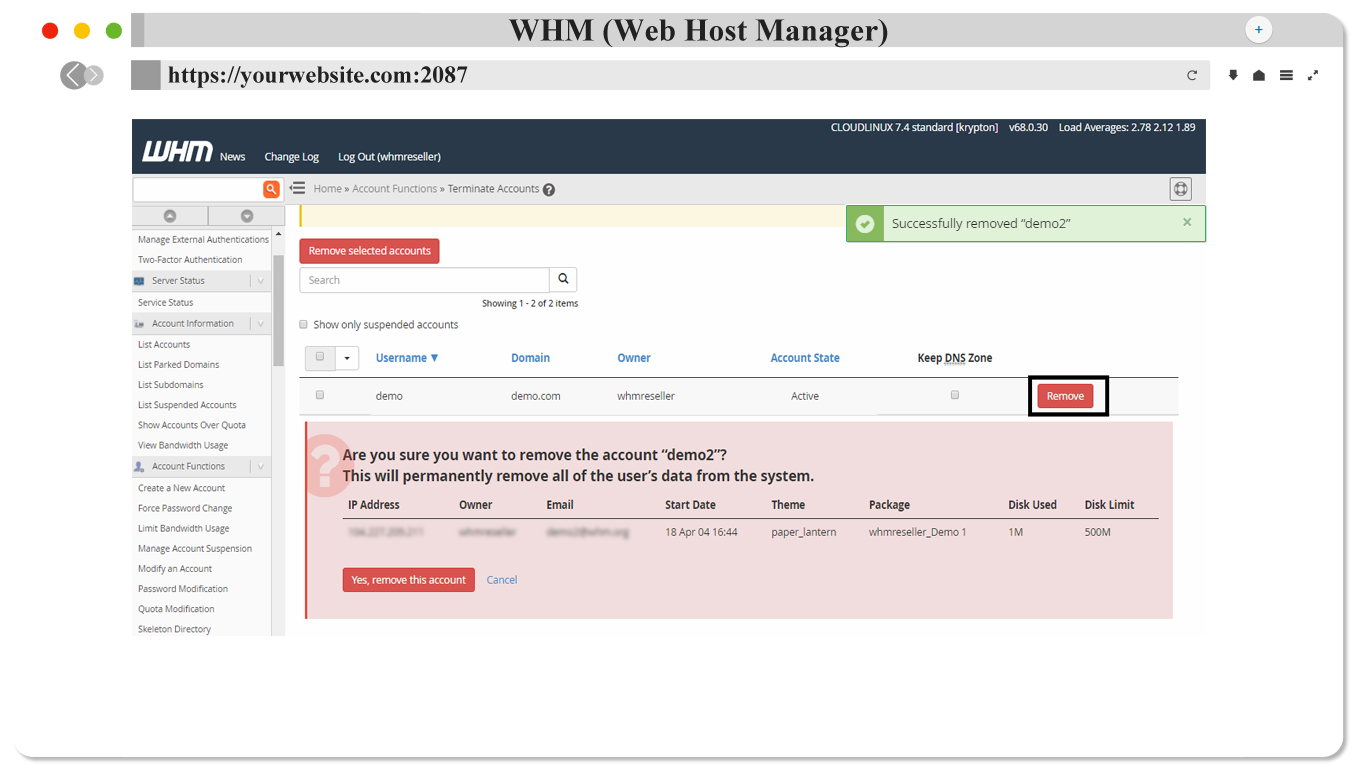
Task: Open List Suspended Accounts in sidebar
Action: (x=187, y=405)
